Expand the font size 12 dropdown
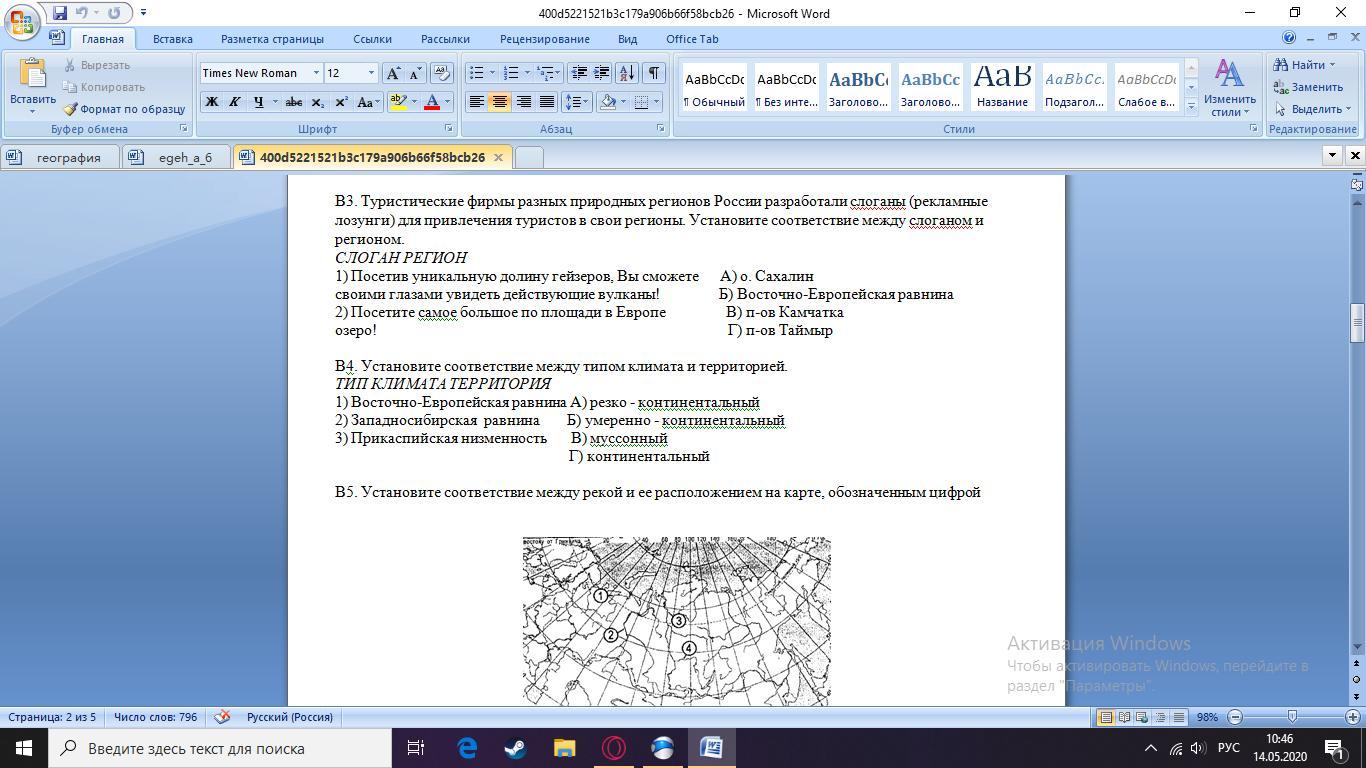This screenshot has height=768, width=1366. 371,73
